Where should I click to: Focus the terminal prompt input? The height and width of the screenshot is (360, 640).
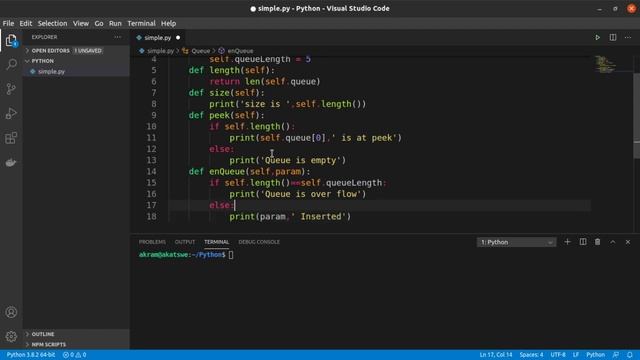point(231,255)
